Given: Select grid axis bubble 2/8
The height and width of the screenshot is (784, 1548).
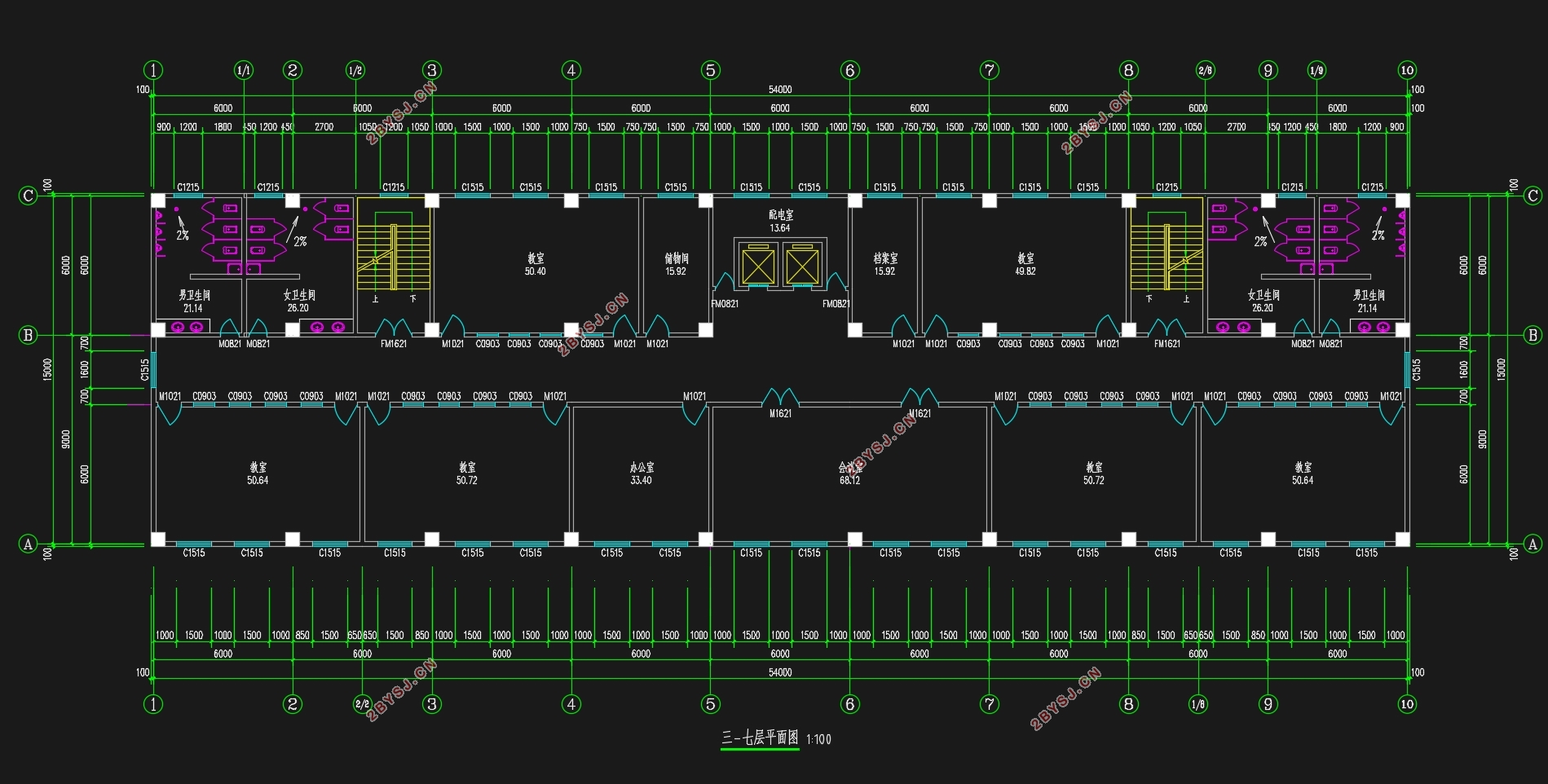Looking at the screenshot, I should 1205,70.
